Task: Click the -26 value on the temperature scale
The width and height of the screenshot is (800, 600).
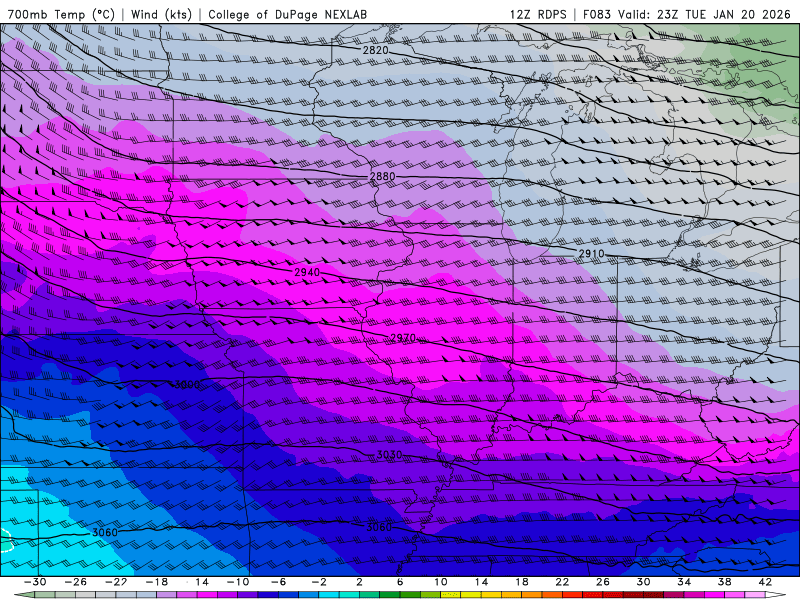Action: point(76,582)
